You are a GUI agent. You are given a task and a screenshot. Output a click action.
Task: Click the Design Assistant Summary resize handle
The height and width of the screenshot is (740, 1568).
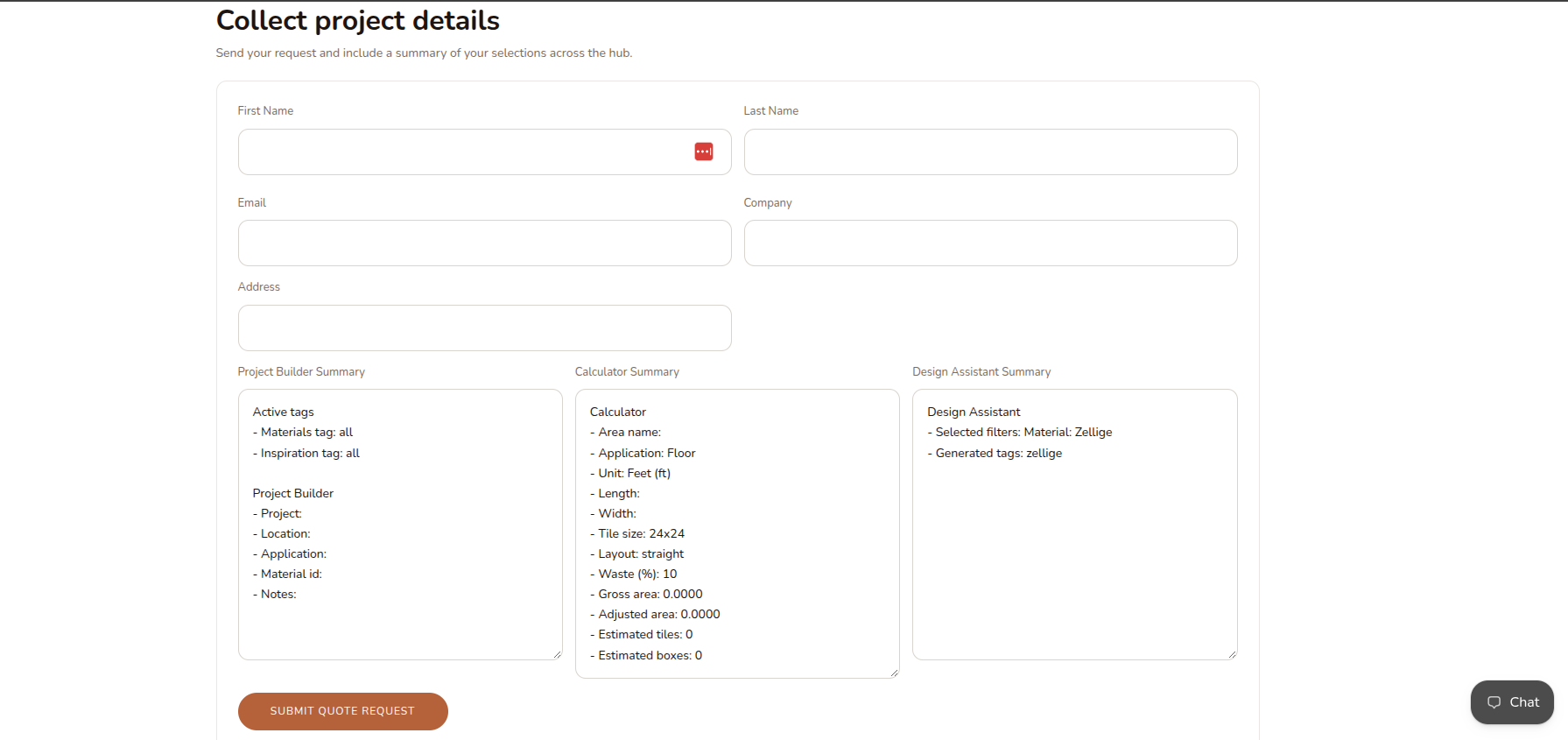click(x=1232, y=654)
